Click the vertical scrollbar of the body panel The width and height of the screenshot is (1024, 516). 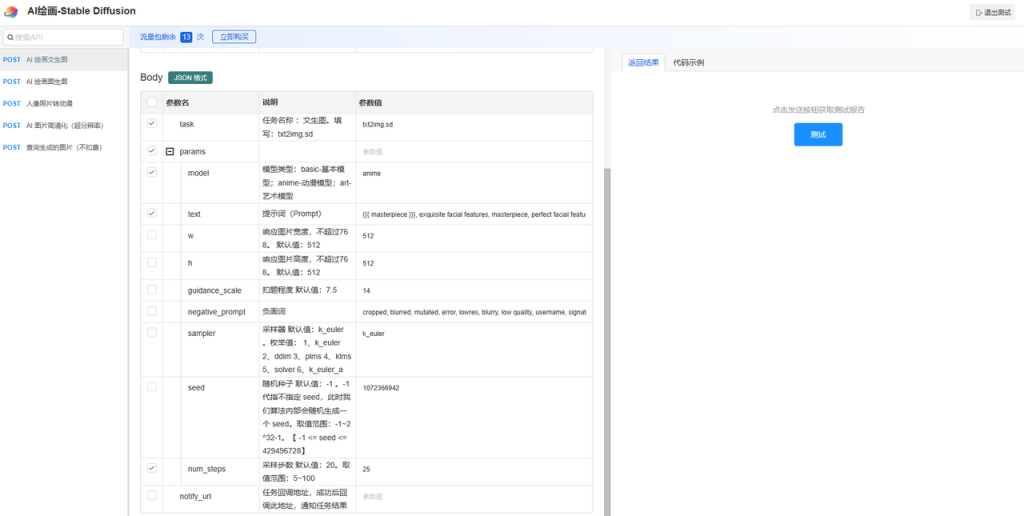pos(607,340)
